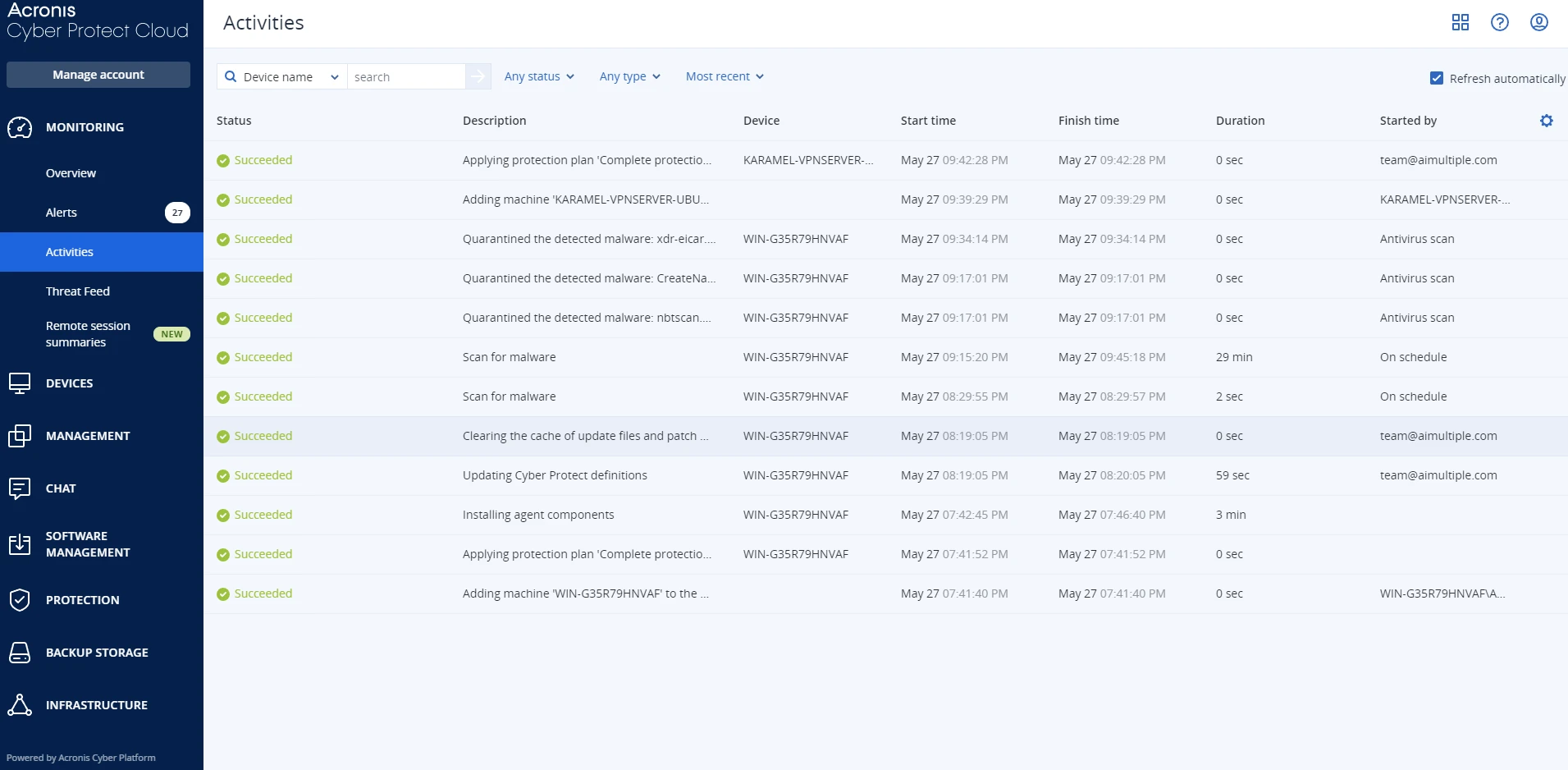Click the NEW badge on Remote session summaries
Screen dimensions: 1568x770
[x=171, y=334]
